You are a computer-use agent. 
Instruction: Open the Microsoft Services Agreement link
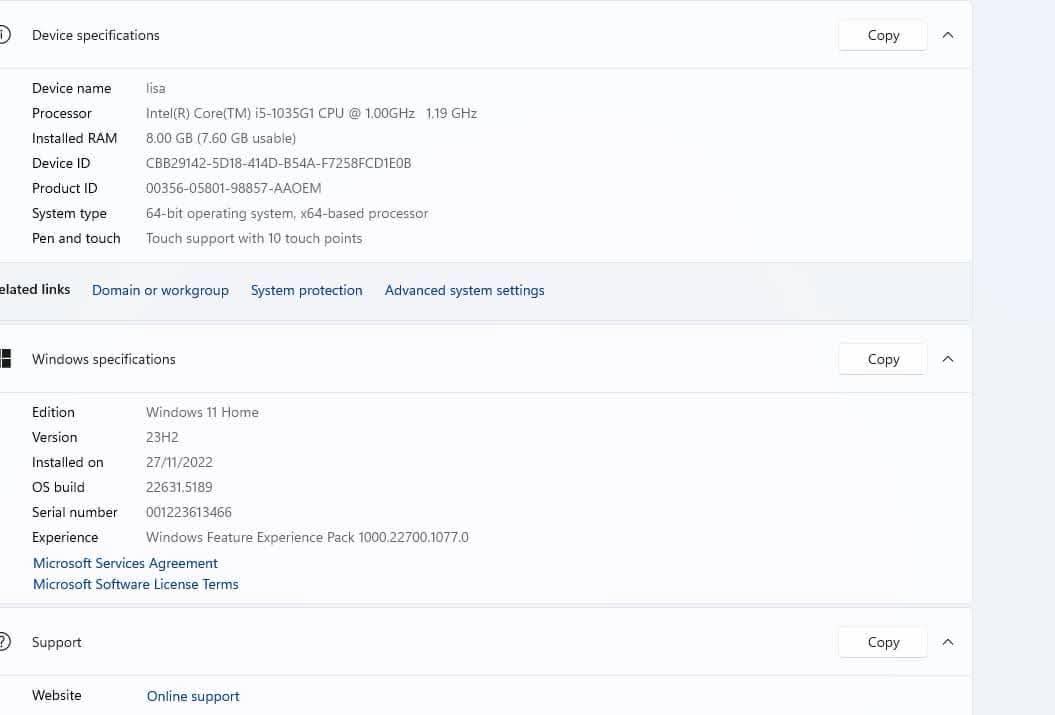tap(125, 563)
